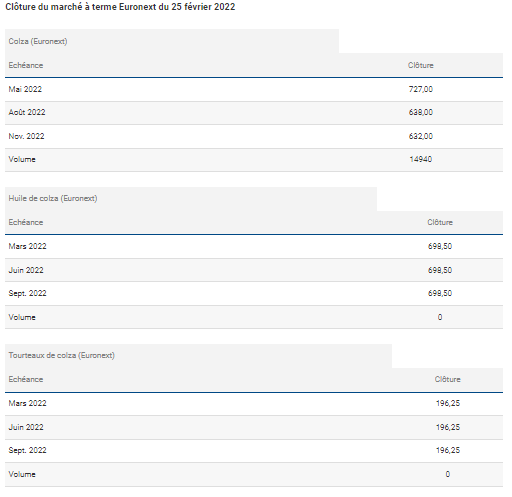Click the Août 2022 colza row label
This screenshot has height=497, width=512.
point(27,112)
